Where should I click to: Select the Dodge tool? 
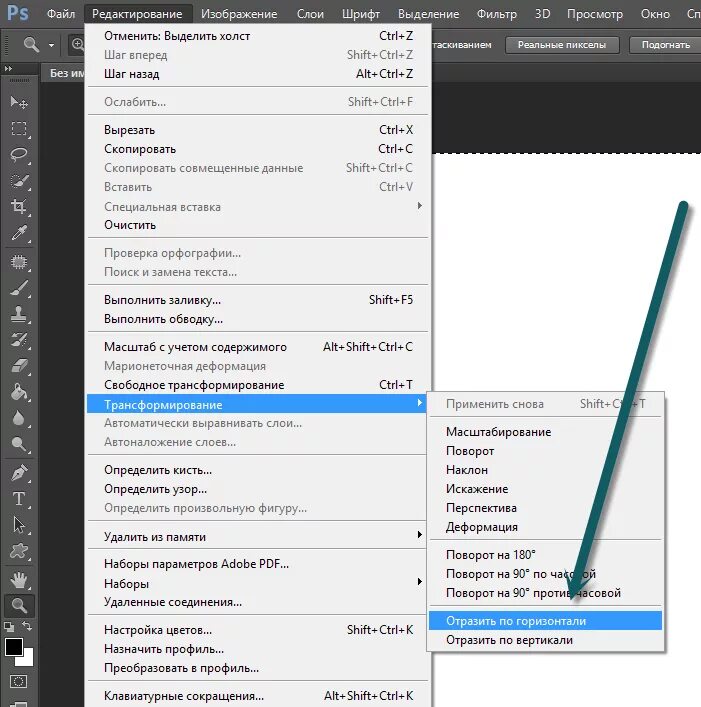click(18, 444)
